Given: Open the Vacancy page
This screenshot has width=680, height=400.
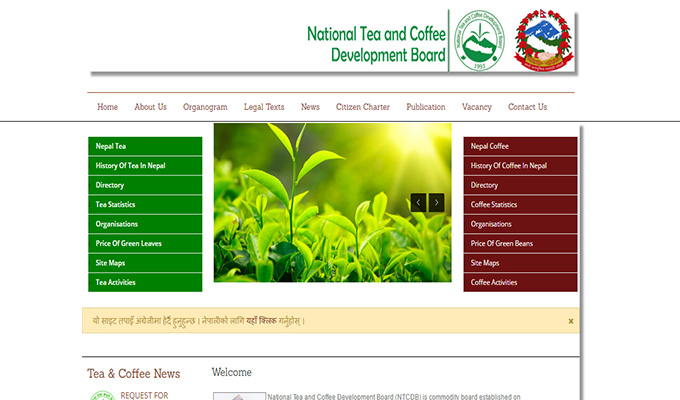Looking at the screenshot, I should click(x=476, y=107).
